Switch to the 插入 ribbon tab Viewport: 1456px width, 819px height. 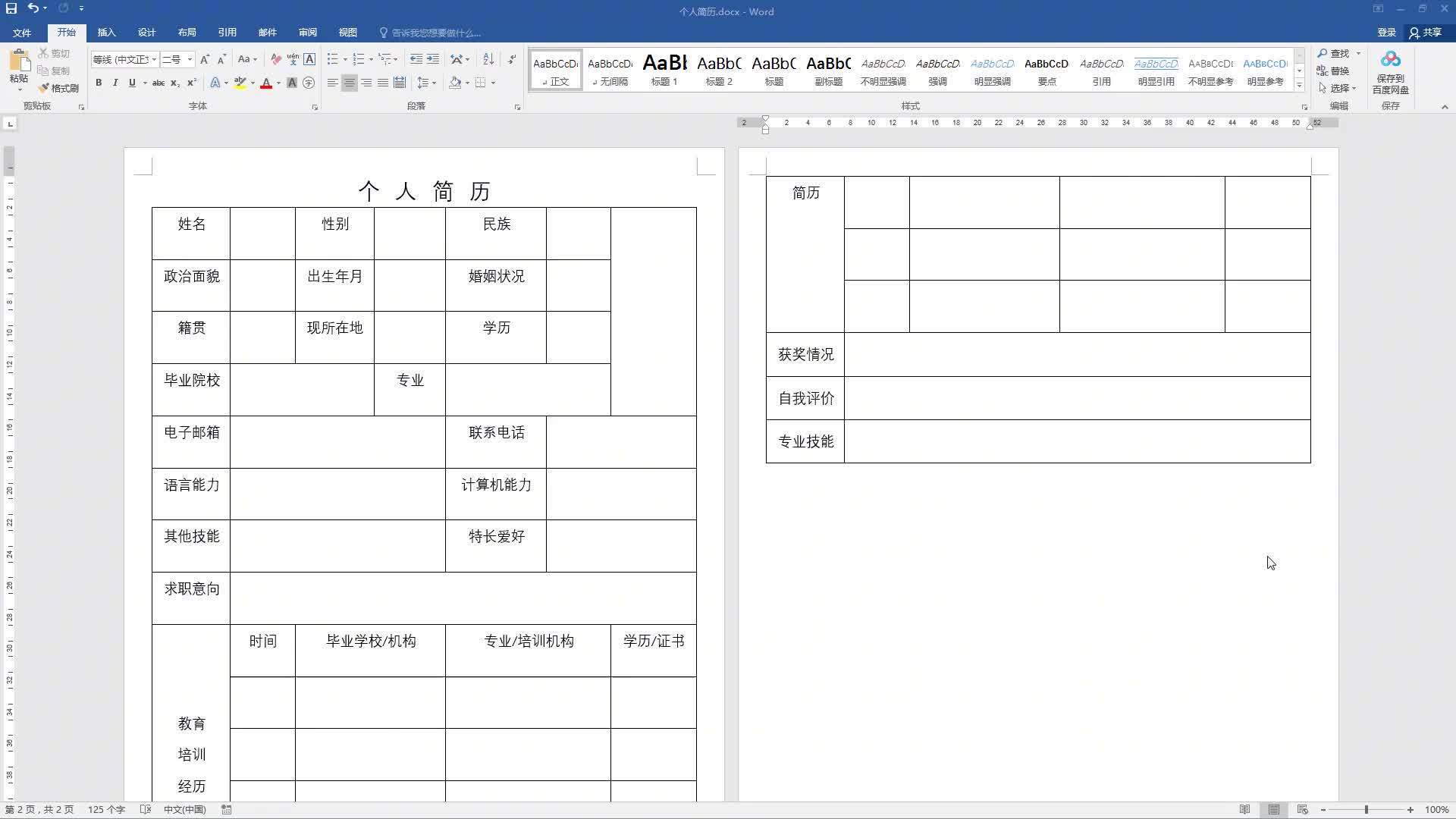tap(106, 33)
